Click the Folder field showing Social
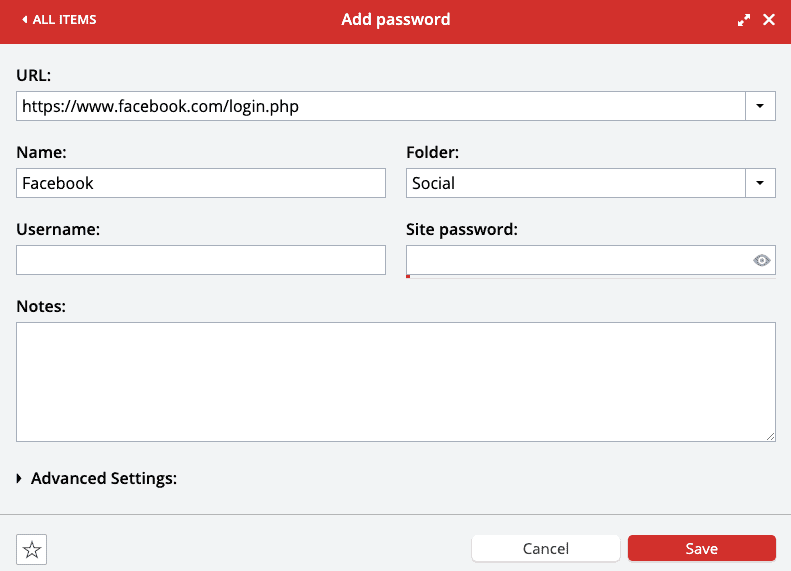791x571 pixels. pos(576,183)
